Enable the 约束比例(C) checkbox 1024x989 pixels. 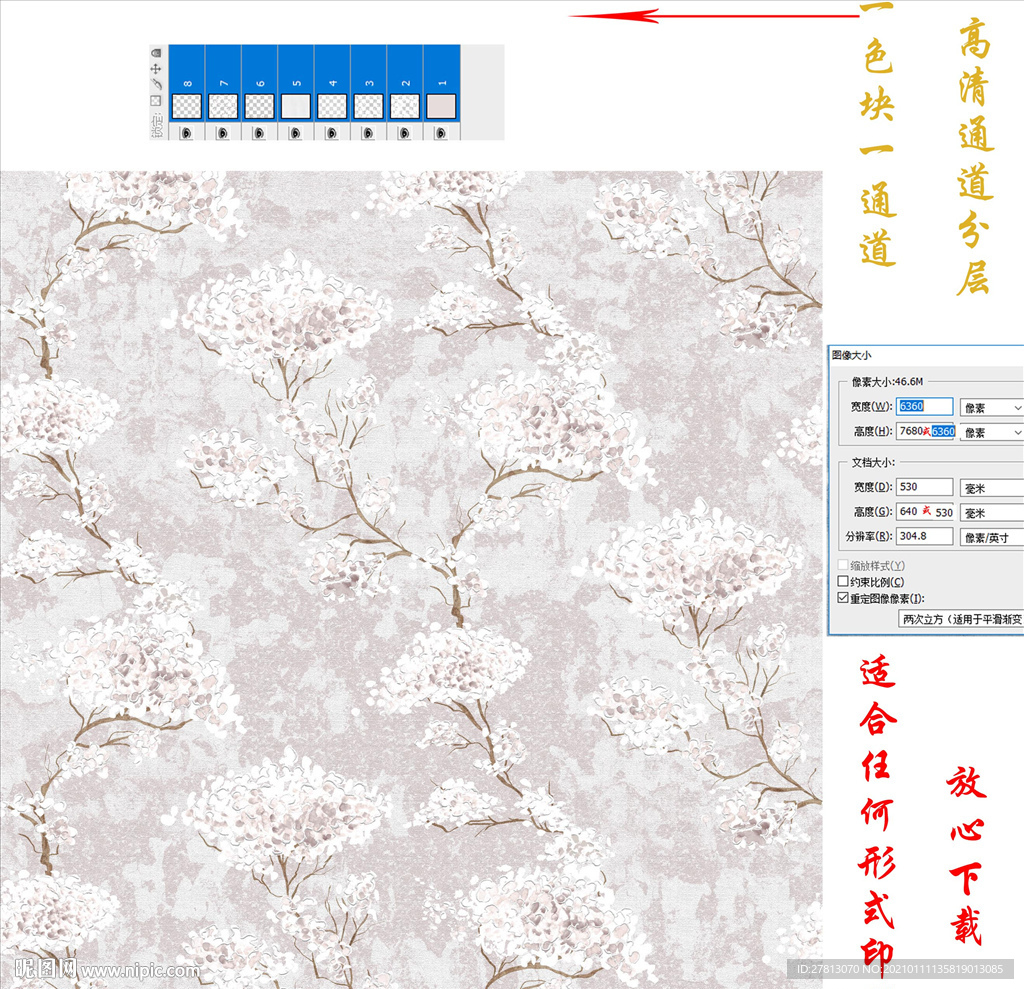pyautogui.click(x=843, y=581)
